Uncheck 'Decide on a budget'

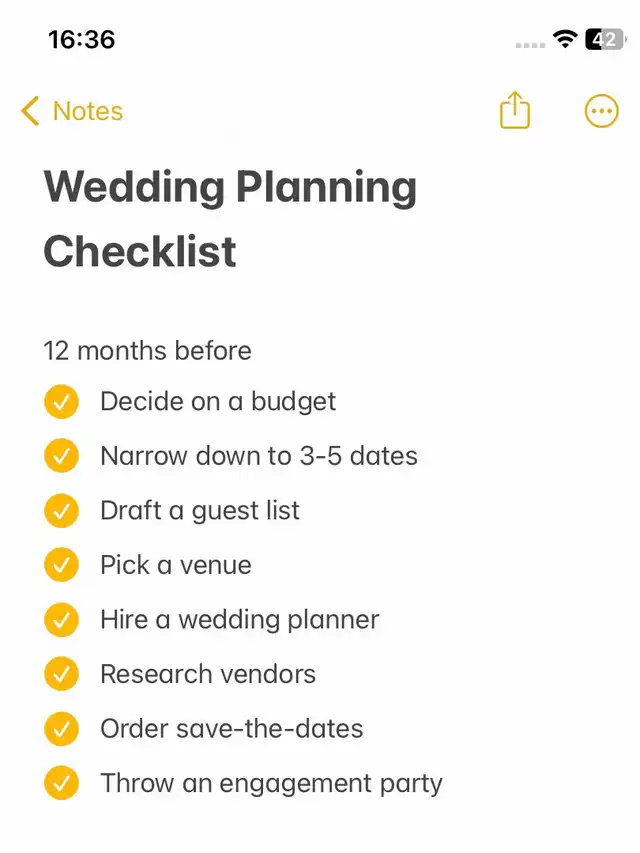click(61, 402)
